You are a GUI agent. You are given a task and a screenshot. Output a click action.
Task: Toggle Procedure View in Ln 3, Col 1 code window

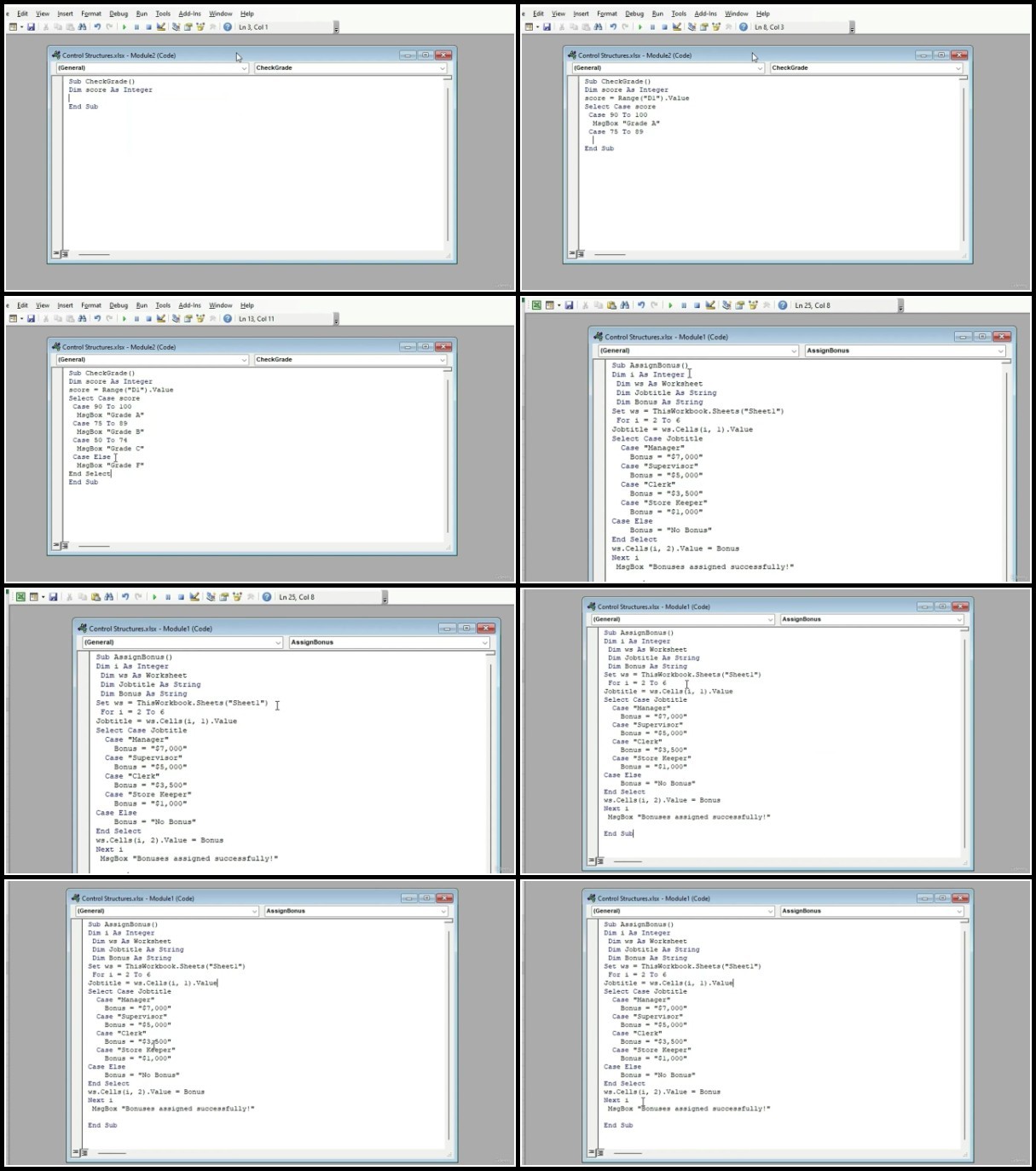(56, 254)
